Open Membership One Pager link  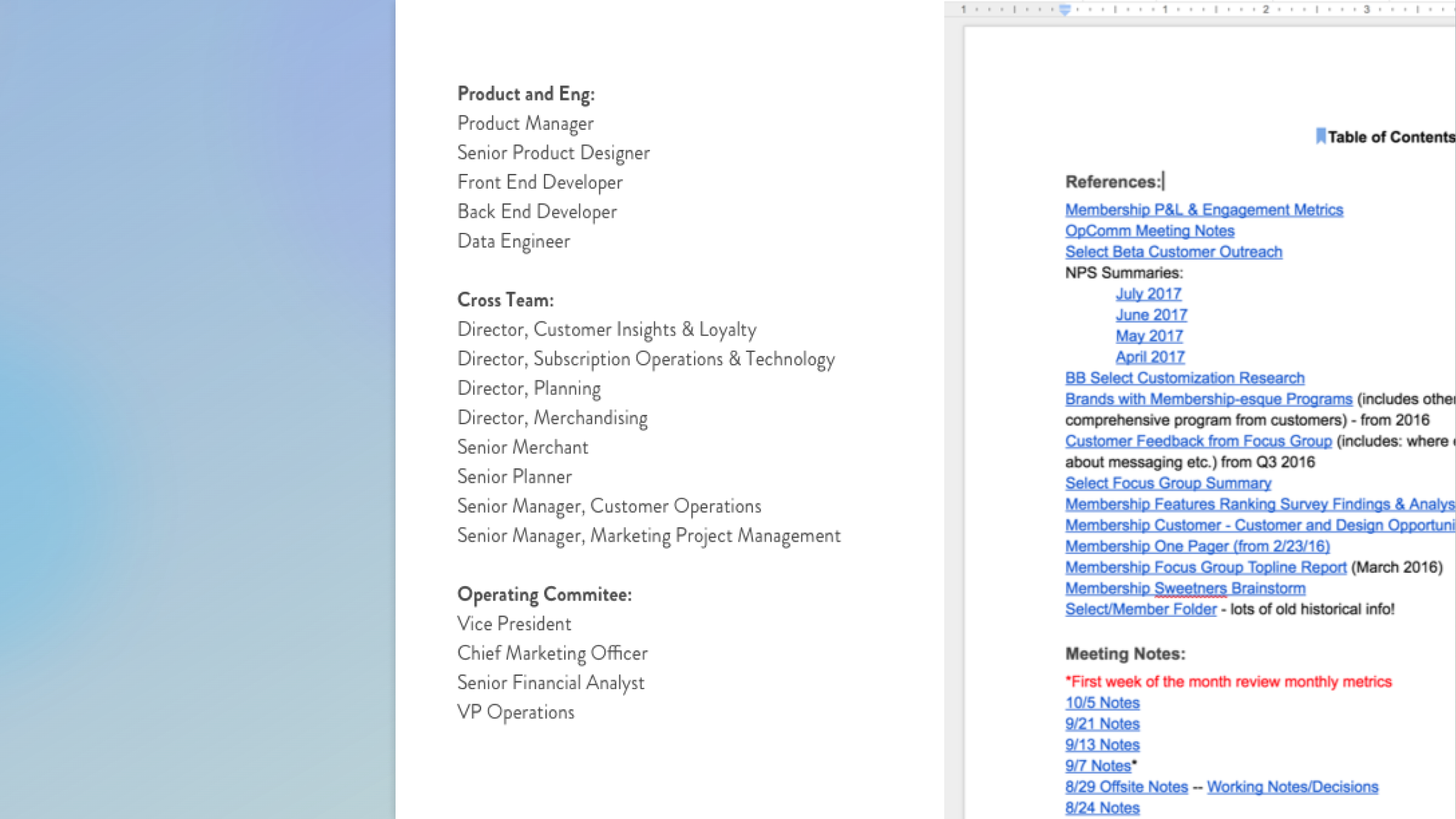(x=1197, y=547)
